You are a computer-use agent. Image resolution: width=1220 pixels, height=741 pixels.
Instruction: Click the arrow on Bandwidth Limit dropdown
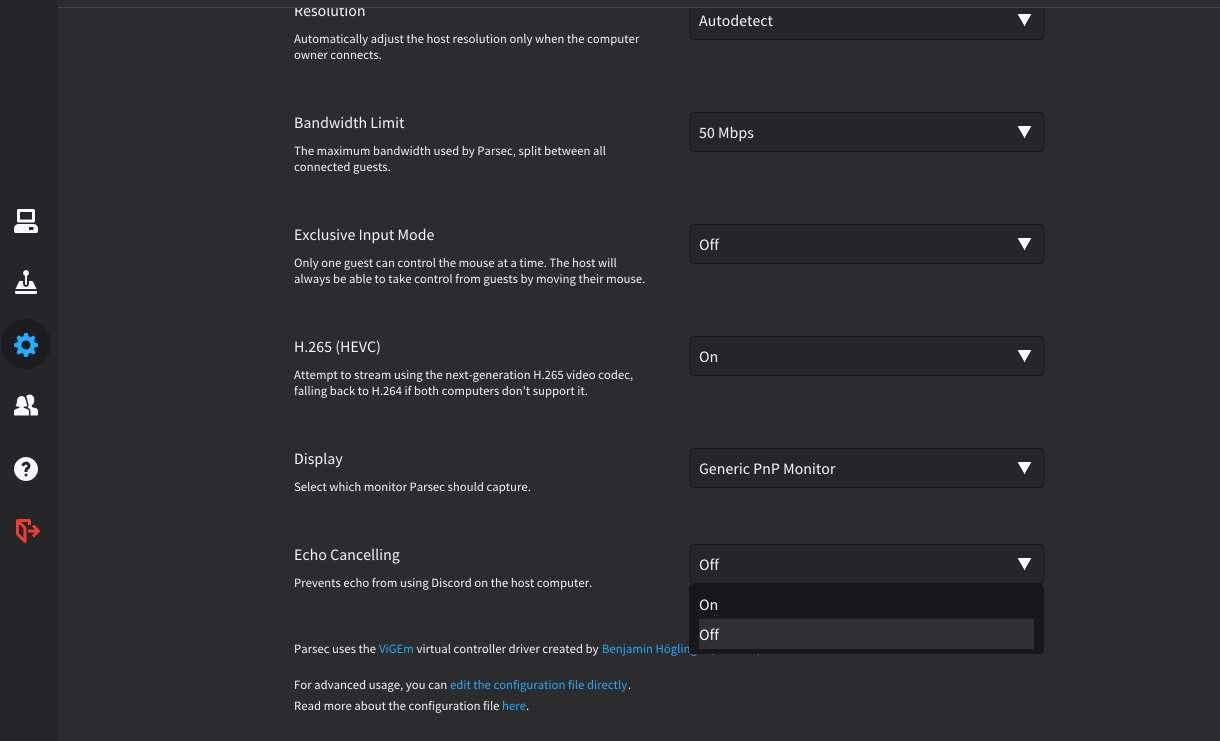[x=1023, y=133]
